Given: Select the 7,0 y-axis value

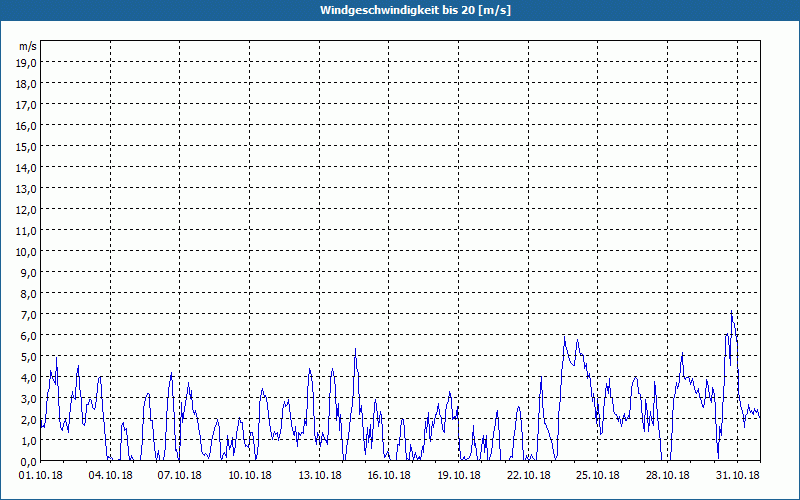Looking at the screenshot, I should 29,315.
